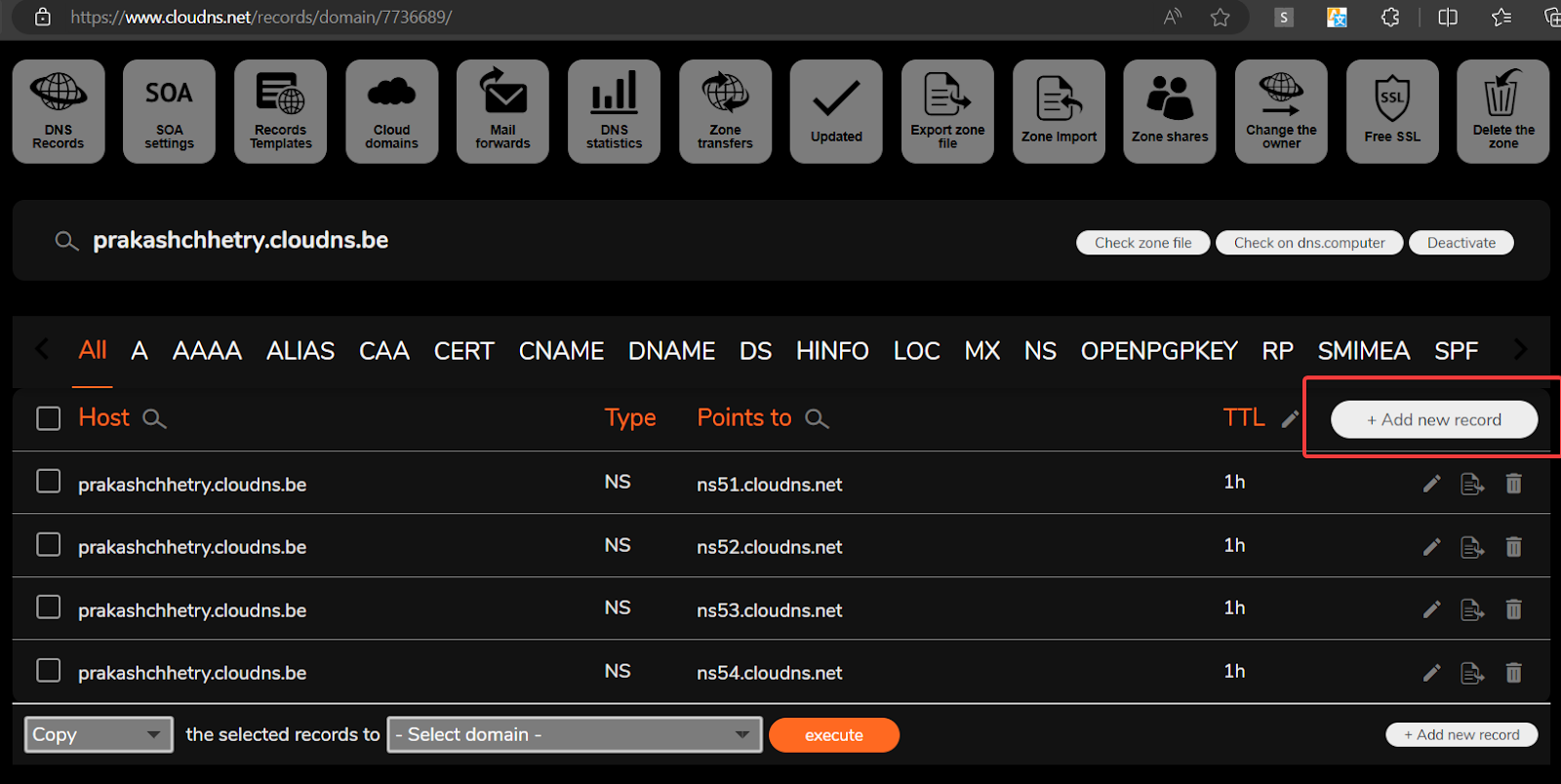
Task: Open Zone Import tile
Action: 1059,111
